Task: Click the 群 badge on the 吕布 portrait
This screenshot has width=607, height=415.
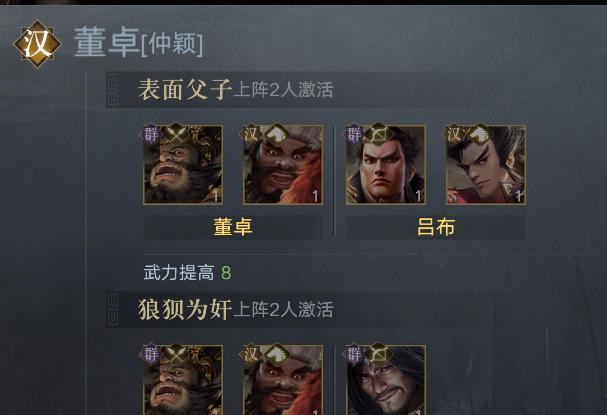Action: pyautogui.click(x=353, y=134)
